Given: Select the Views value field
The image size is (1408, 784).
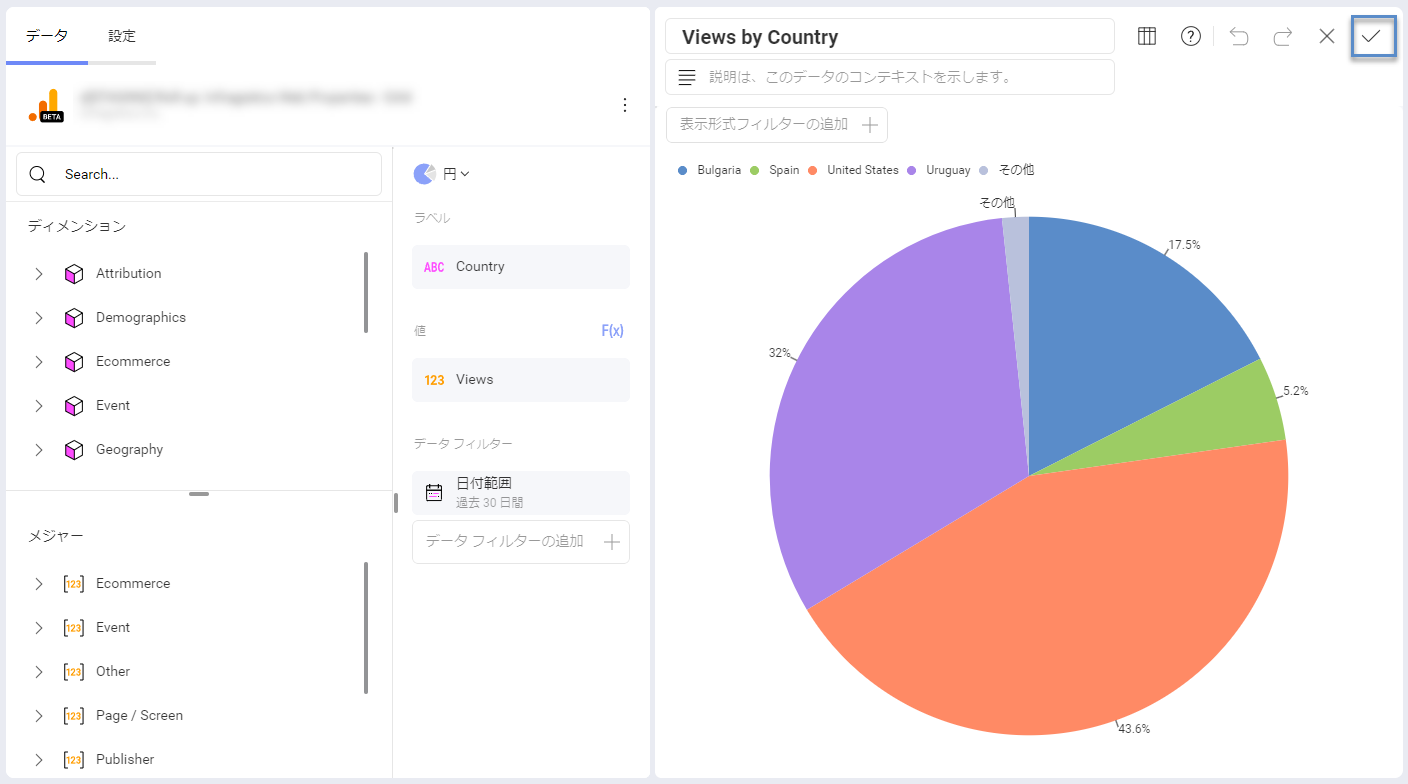Looking at the screenshot, I should [521, 380].
